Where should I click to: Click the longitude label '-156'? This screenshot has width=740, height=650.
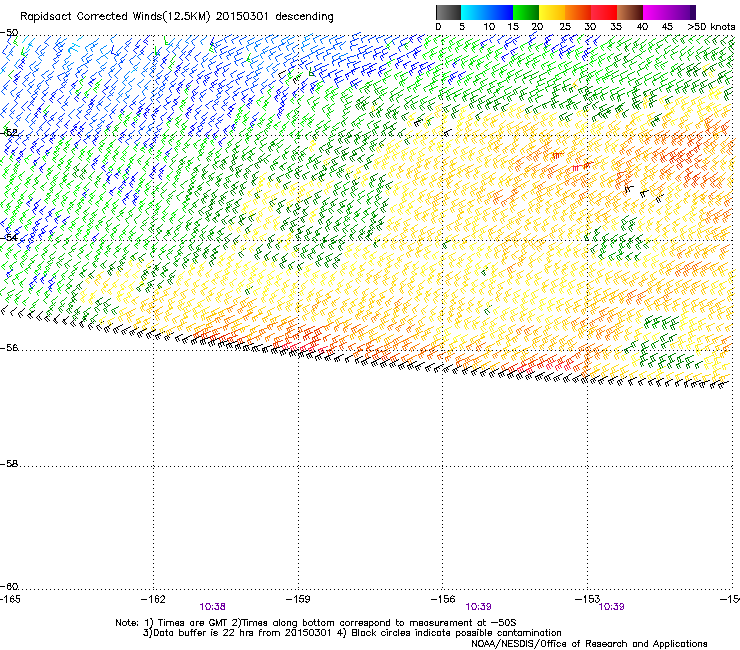point(443,599)
